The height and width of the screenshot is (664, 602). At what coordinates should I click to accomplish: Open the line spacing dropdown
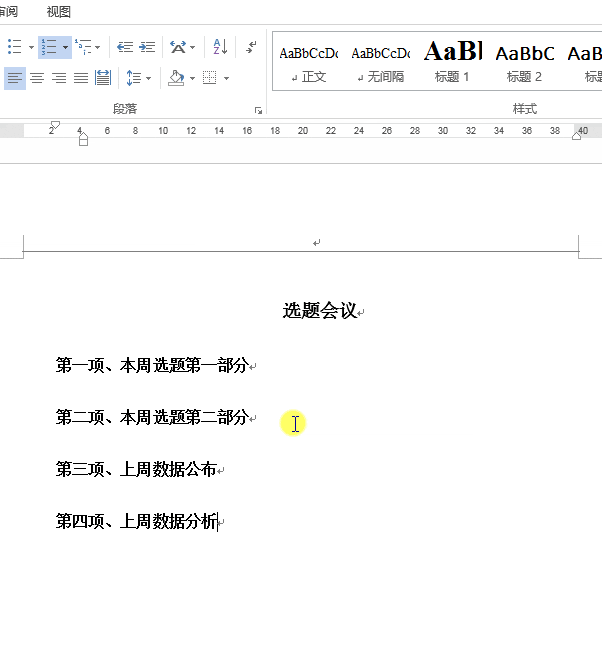[x=138, y=78]
